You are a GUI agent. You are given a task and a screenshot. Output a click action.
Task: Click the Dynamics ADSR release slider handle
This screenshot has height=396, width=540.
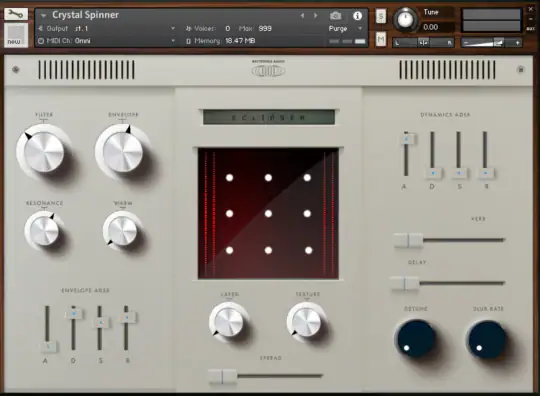[486, 173]
